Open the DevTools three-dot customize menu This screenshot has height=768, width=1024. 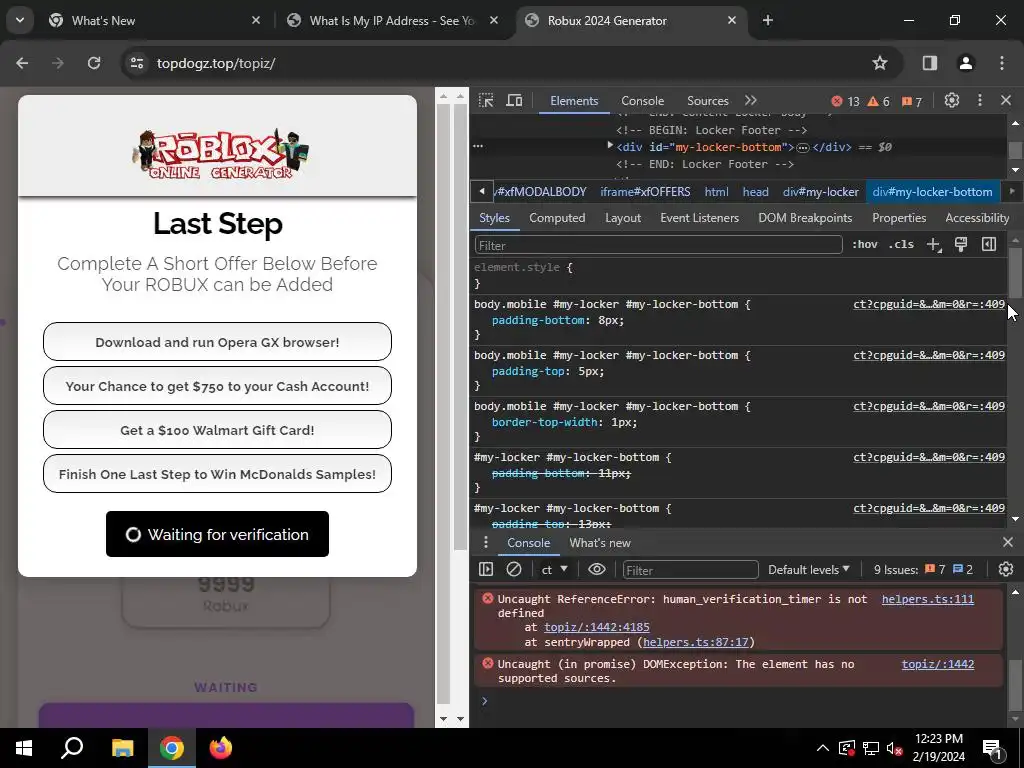(x=980, y=101)
